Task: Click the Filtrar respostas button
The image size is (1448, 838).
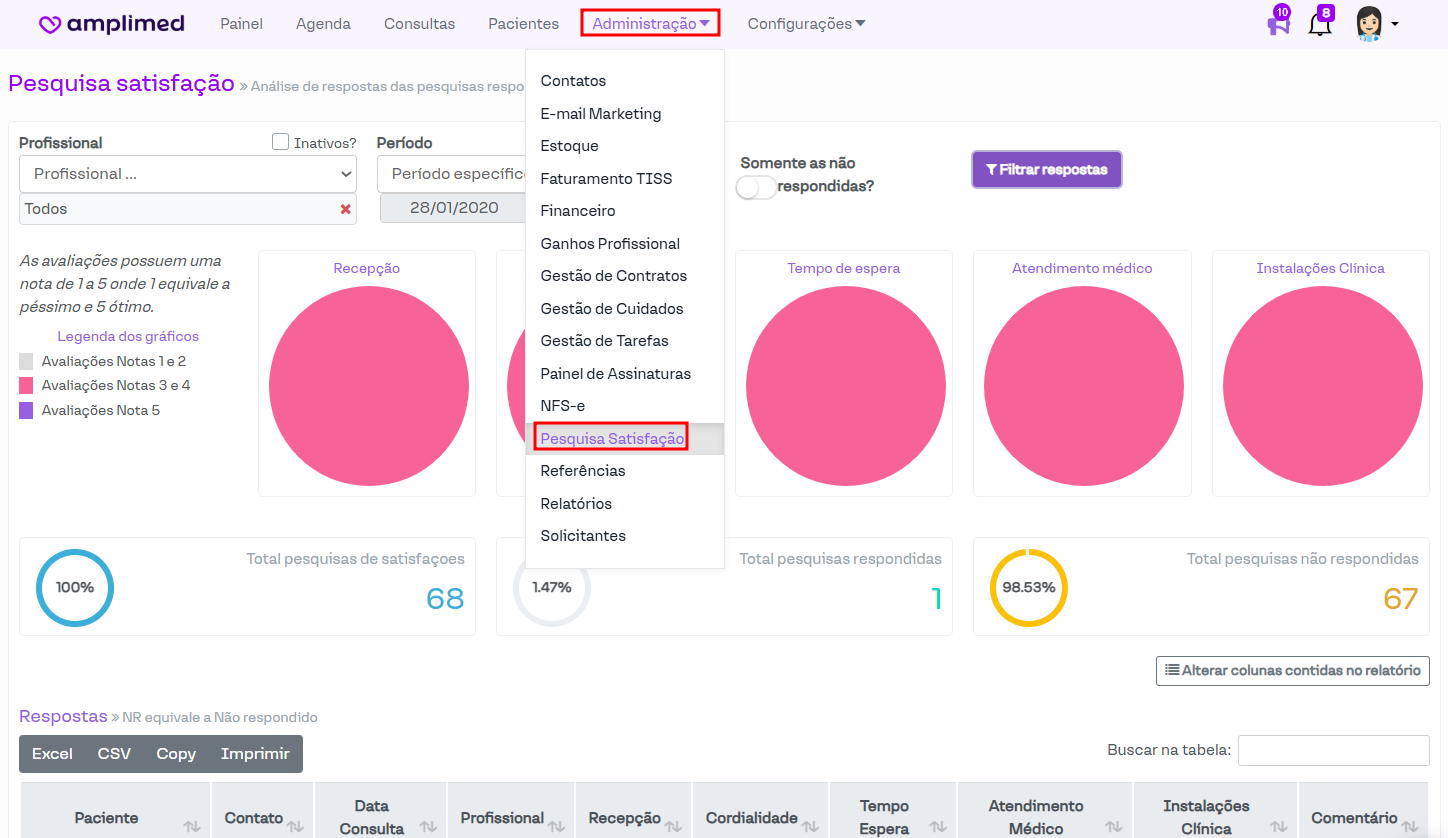Action: [x=1046, y=170]
